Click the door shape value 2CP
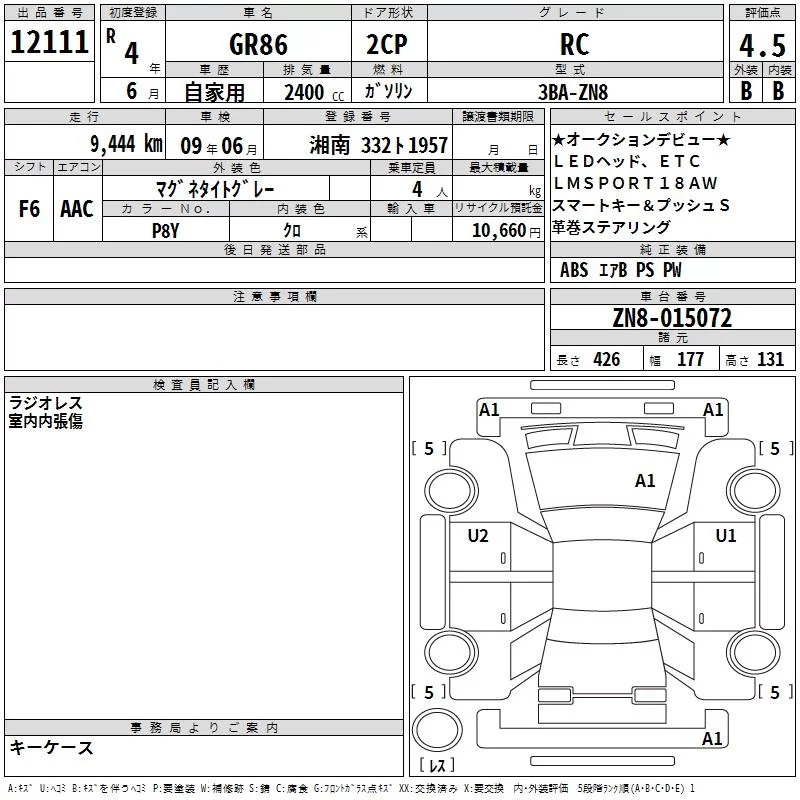 coord(387,44)
